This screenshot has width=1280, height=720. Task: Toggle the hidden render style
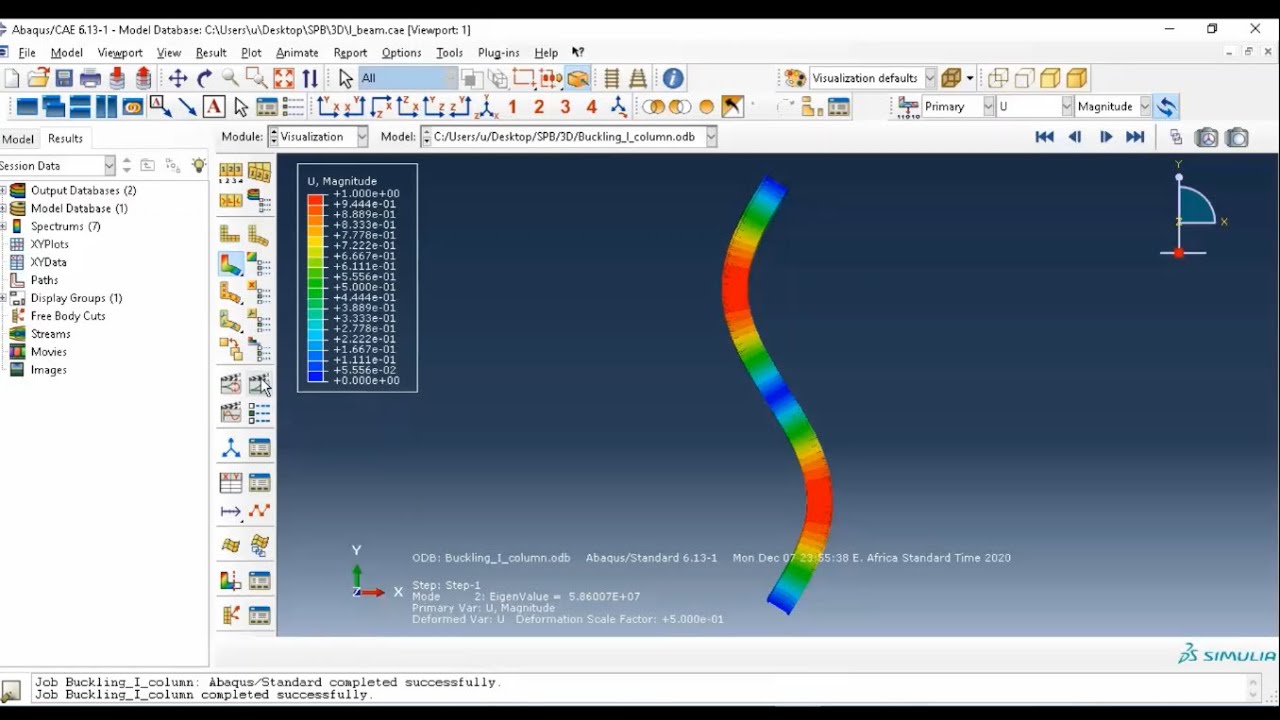point(1024,78)
